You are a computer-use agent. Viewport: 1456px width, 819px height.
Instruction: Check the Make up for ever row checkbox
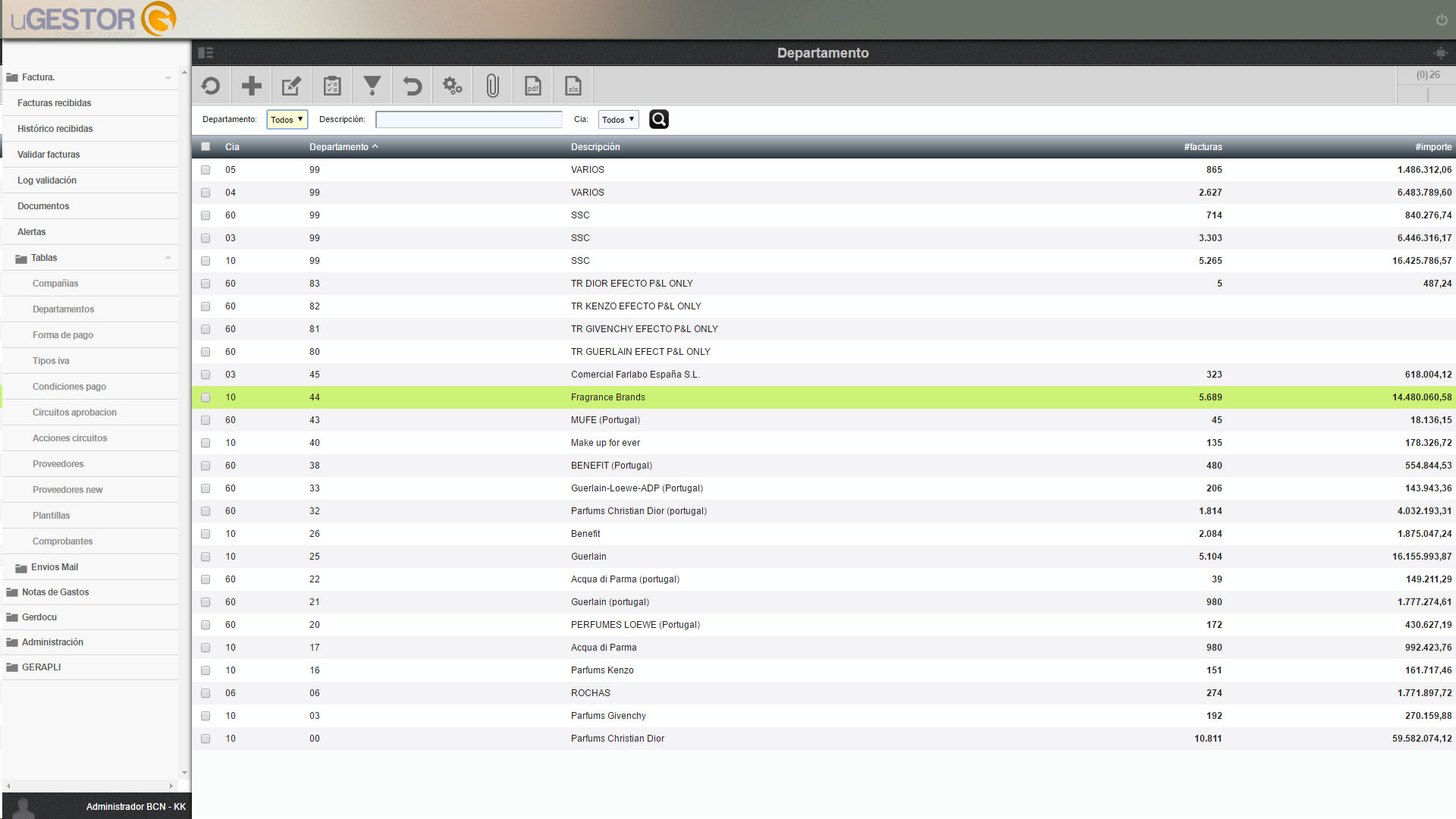tap(206, 443)
